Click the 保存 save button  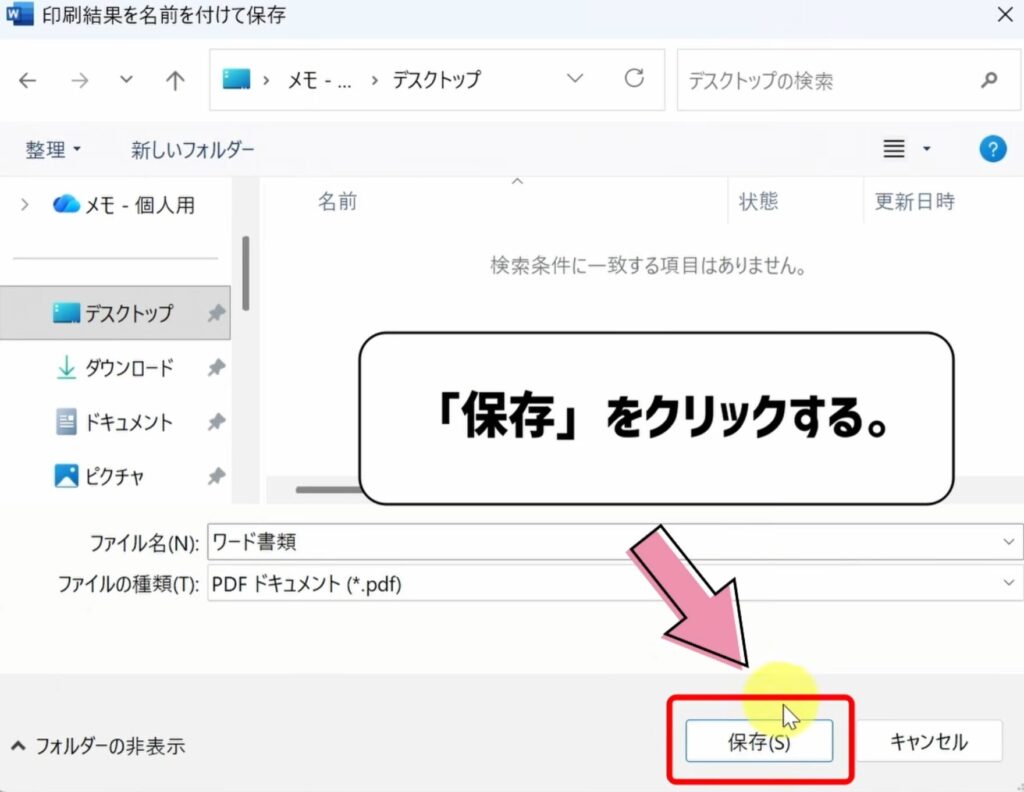[x=760, y=740]
